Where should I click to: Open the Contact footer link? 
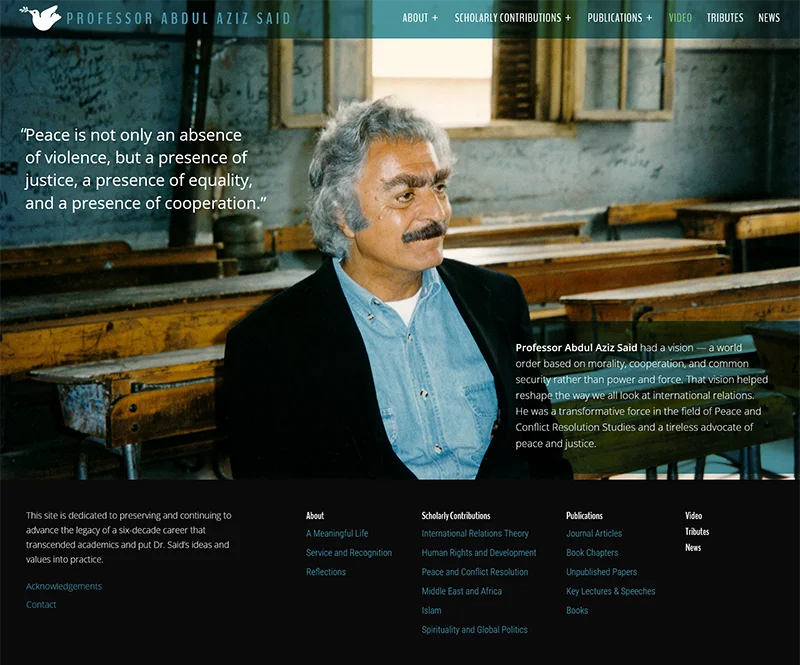click(x=41, y=605)
